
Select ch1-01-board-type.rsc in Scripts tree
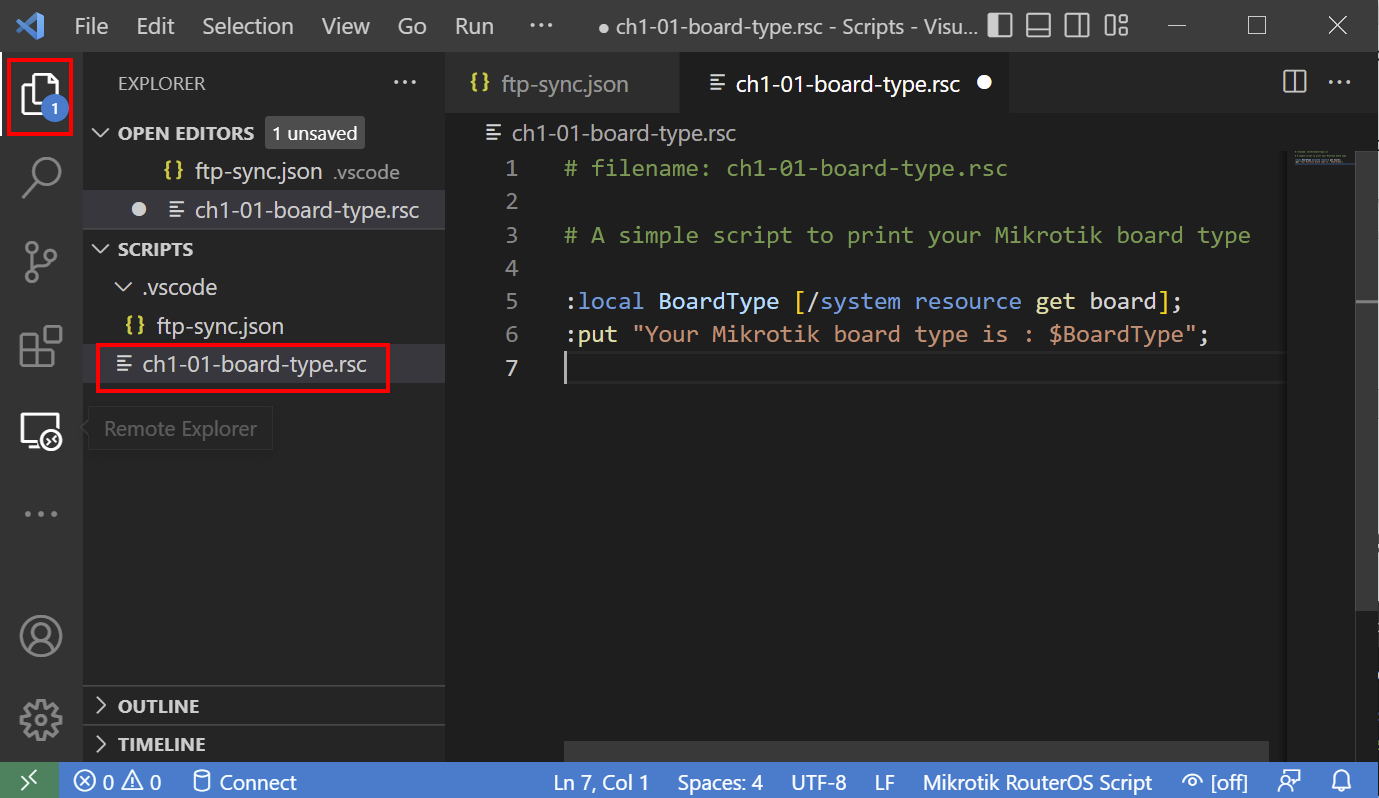click(x=254, y=364)
